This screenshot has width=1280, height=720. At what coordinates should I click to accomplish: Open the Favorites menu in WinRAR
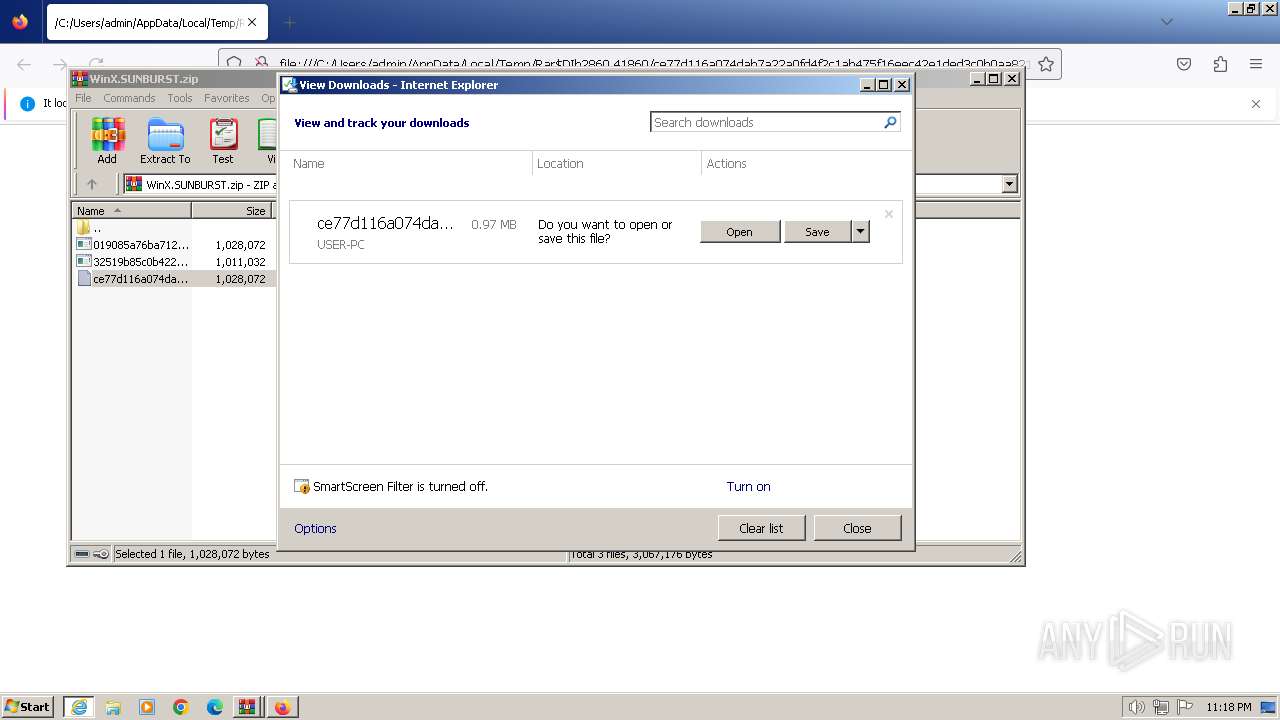227,98
